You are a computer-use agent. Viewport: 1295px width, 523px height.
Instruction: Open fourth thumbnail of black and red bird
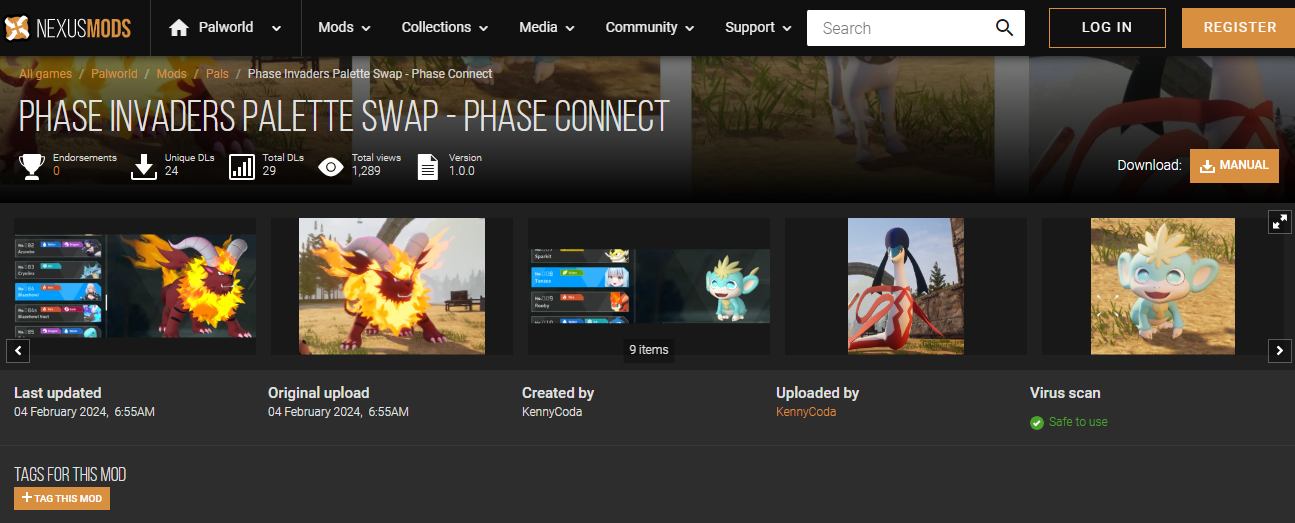point(906,286)
